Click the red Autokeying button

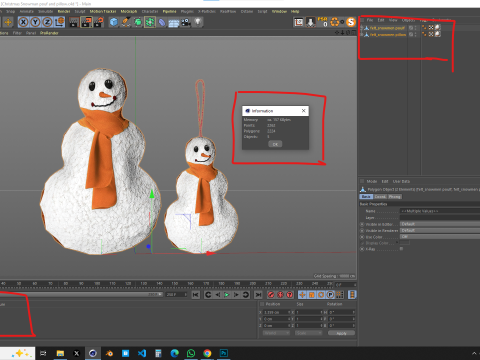coord(280,295)
